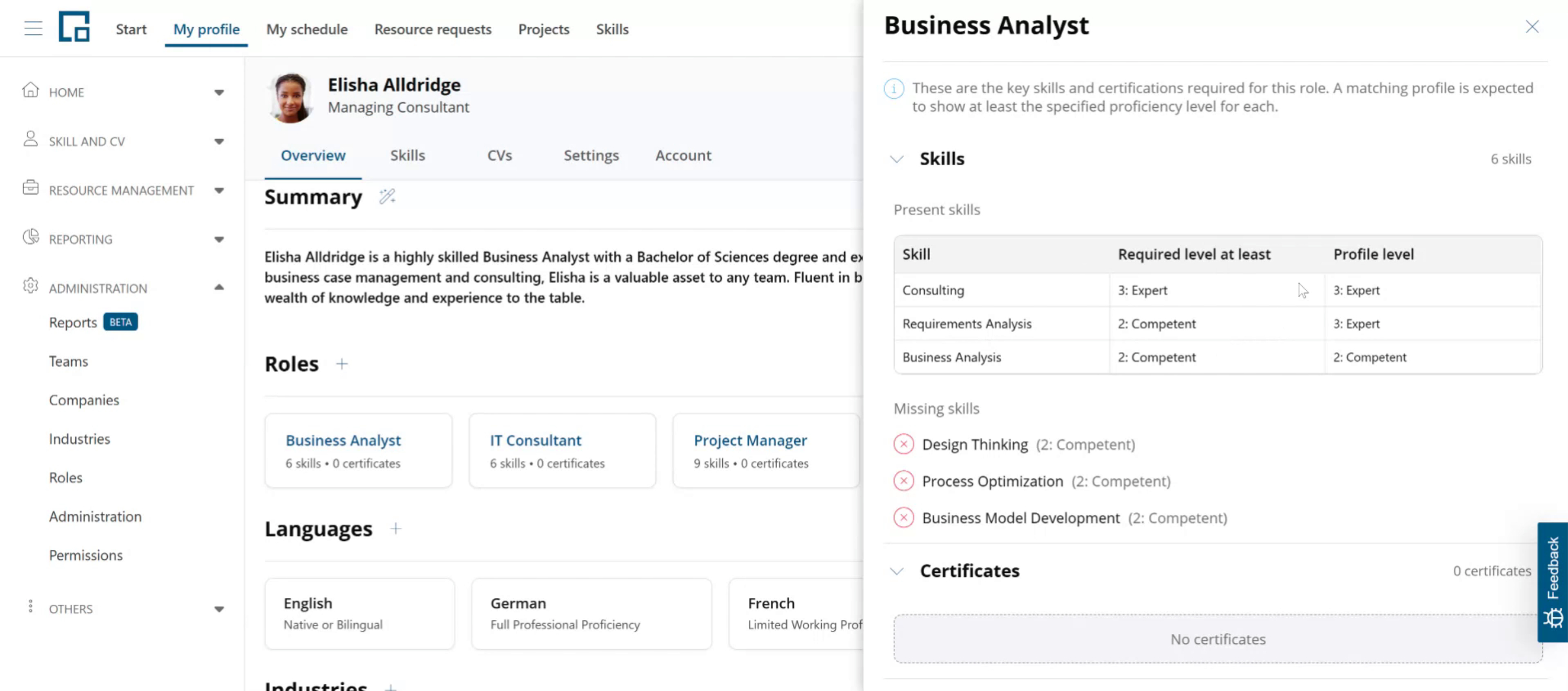The image size is (1568, 691).
Task: Click the Reporting chart icon
Action: pos(30,237)
